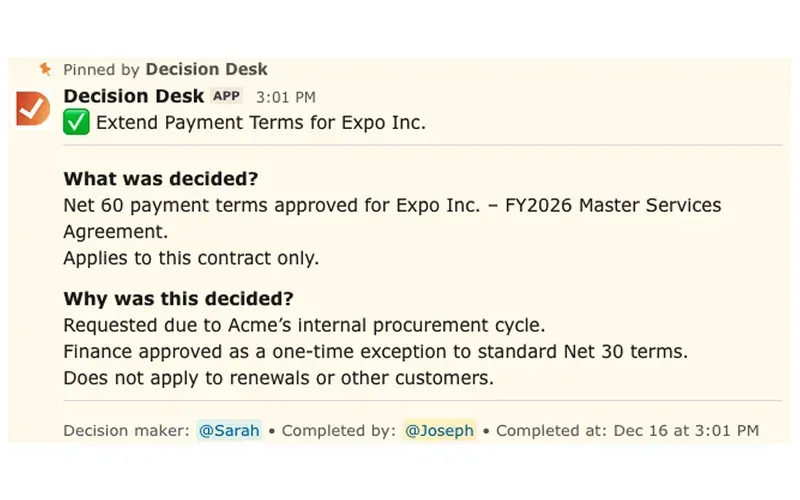Viewport: 800px width, 500px height.
Task: Click the orange pin icon above the message
Action: coord(44,69)
